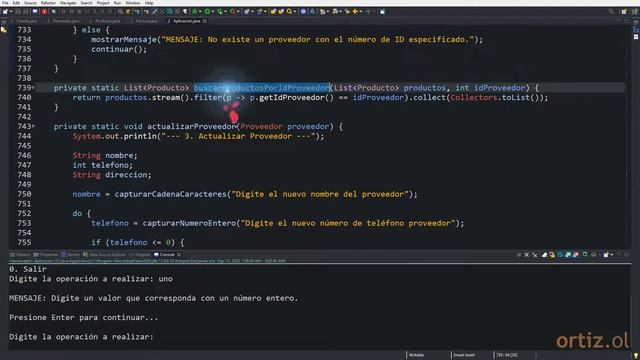This screenshot has height=360, width=640.
Task: Select the Console view tab
Action: click(167, 255)
